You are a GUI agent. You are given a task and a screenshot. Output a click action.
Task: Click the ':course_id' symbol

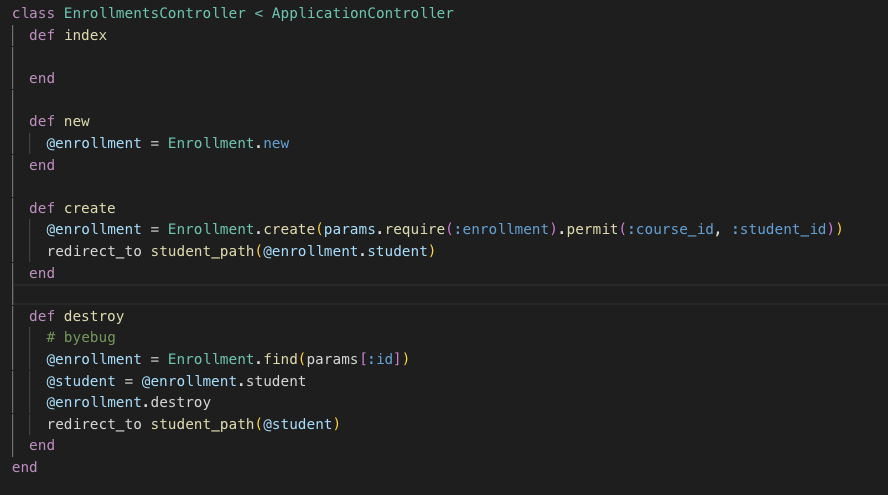click(x=671, y=229)
